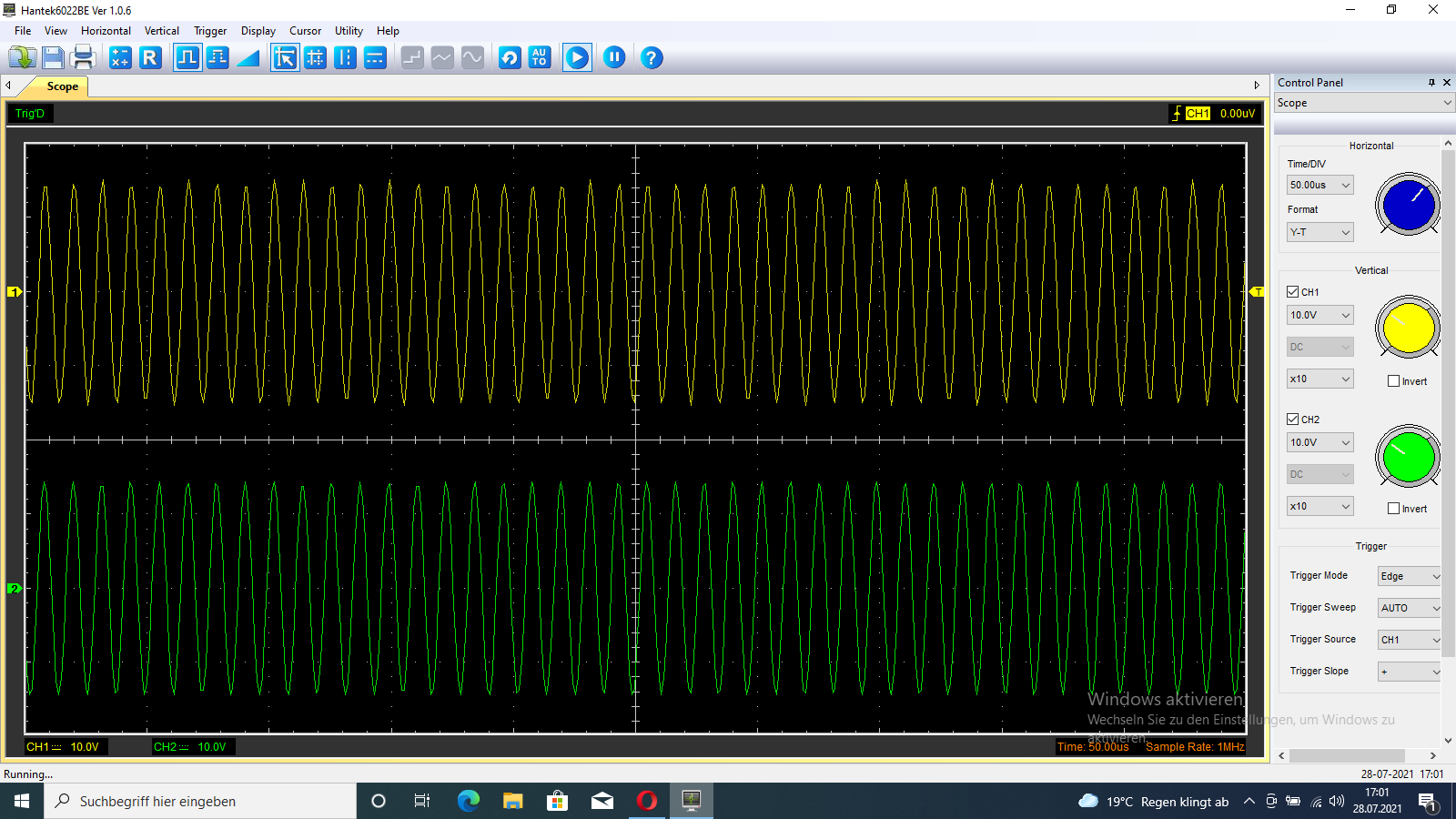Screen dimensions: 1456x819
Task: Enable the horizontal cursors icon
Action: 375,58
